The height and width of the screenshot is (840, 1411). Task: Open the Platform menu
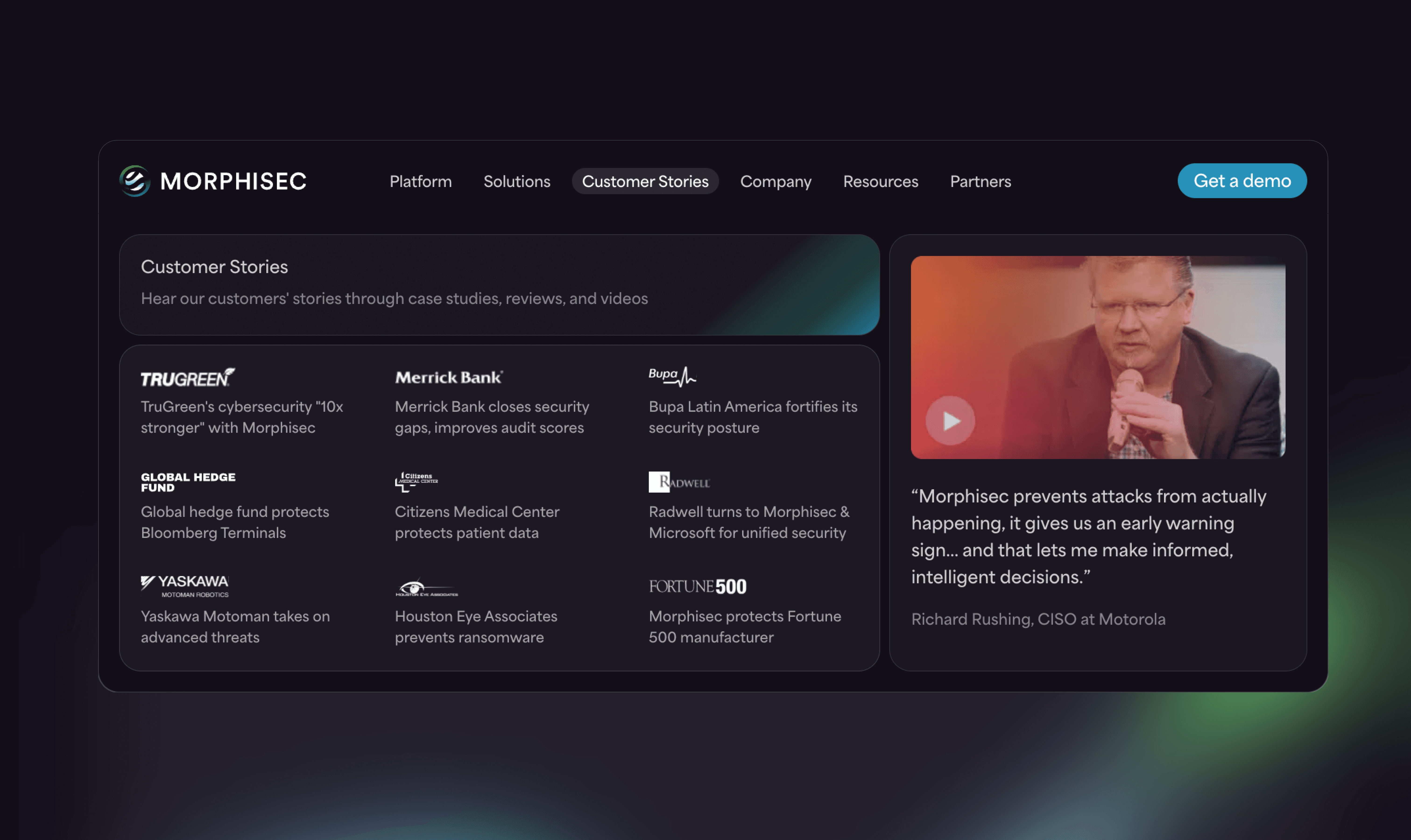pyautogui.click(x=420, y=181)
